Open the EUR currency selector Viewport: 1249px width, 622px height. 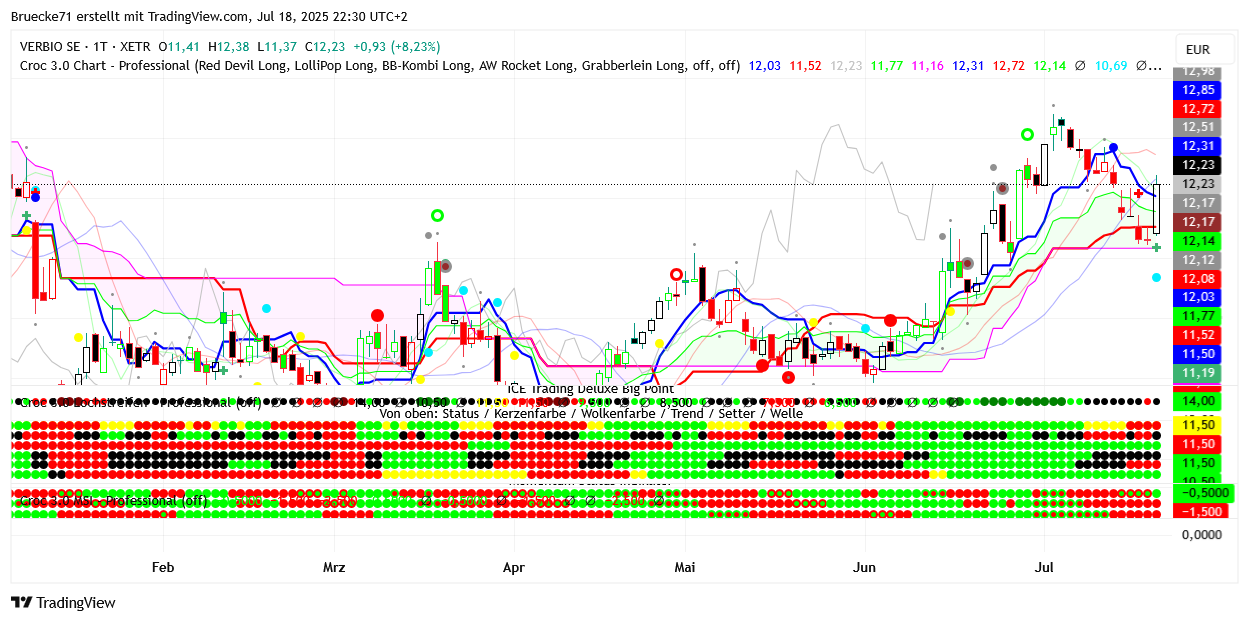point(1197,50)
